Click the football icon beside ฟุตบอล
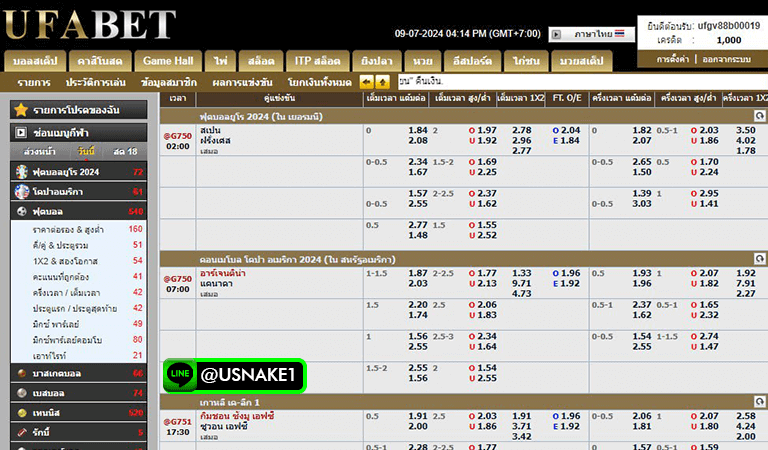Screen dimensions: 768x450 pos(22,212)
